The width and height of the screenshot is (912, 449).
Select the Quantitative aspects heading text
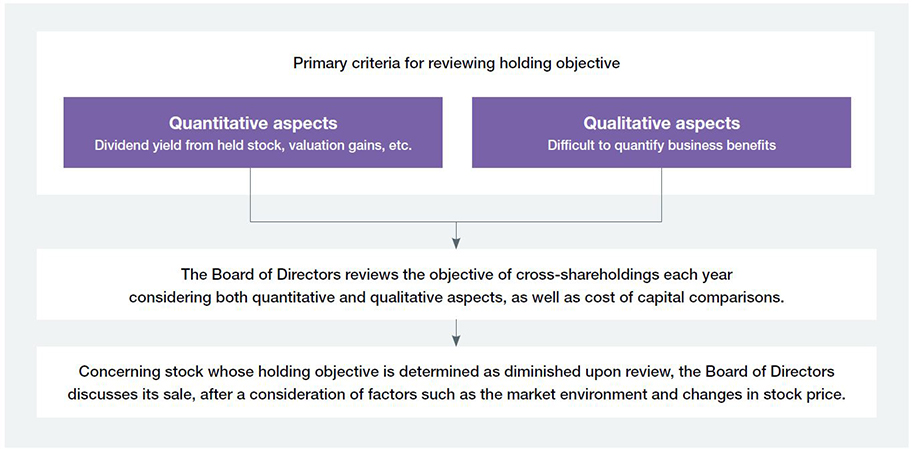pos(253,123)
